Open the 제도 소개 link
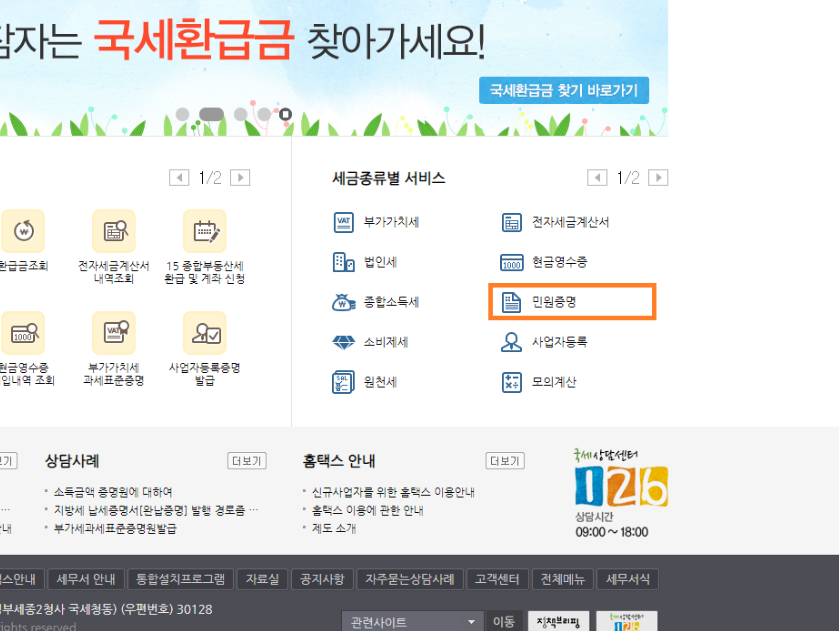The image size is (839, 631). (x=334, y=528)
